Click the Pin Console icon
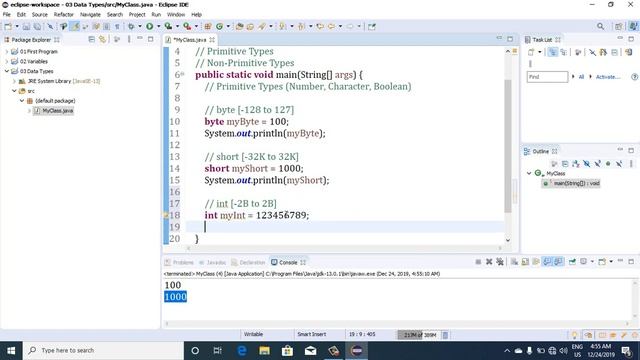Viewport: 640px width, 360px height. (572, 262)
